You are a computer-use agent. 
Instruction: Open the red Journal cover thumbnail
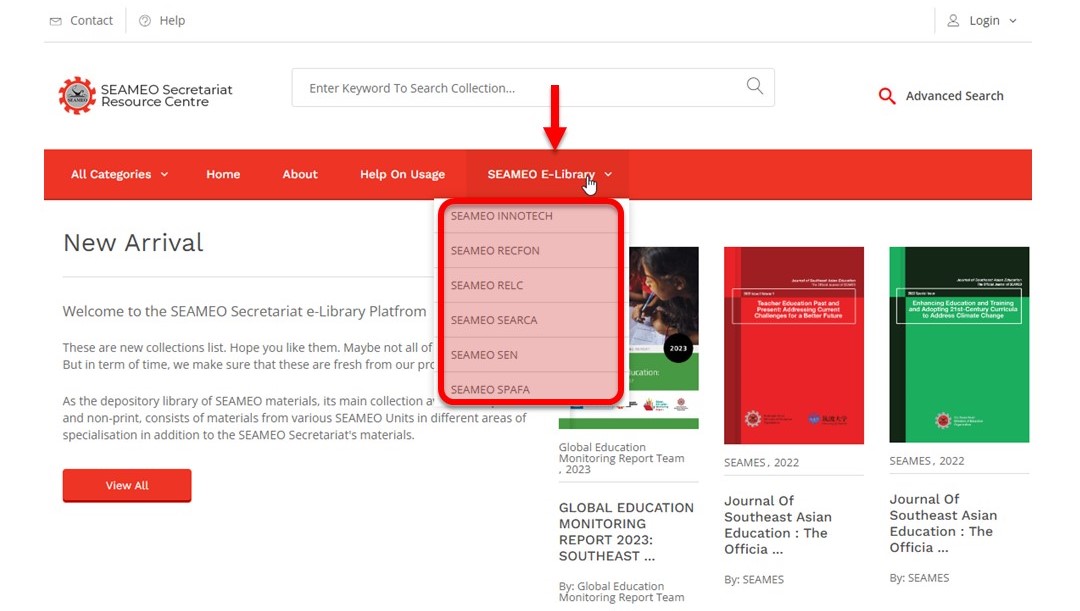793,345
